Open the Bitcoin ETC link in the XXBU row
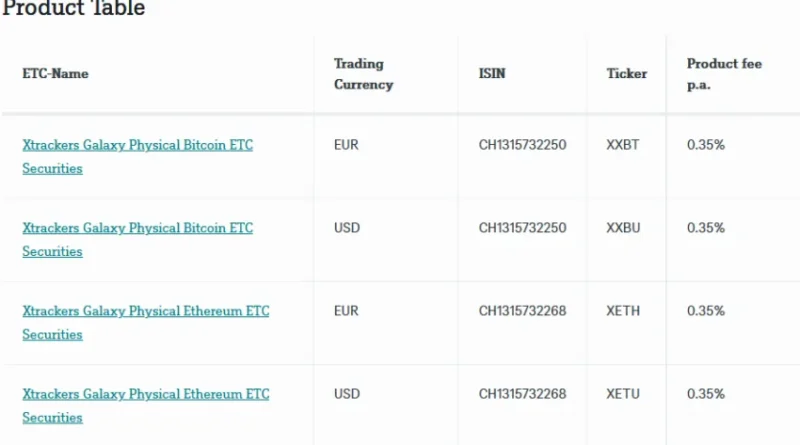Image resolution: width=800 pixels, height=445 pixels. pyautogui.click(x=137, y=228)
